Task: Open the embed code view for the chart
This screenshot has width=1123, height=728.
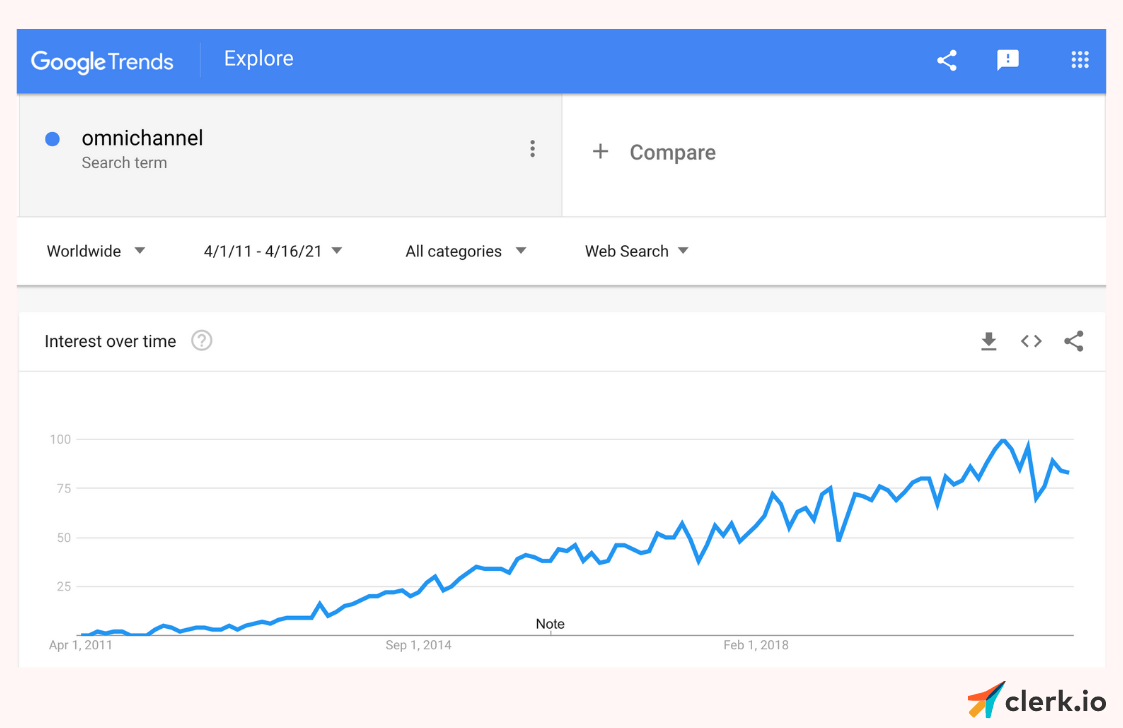Action: coord(1031,341)
